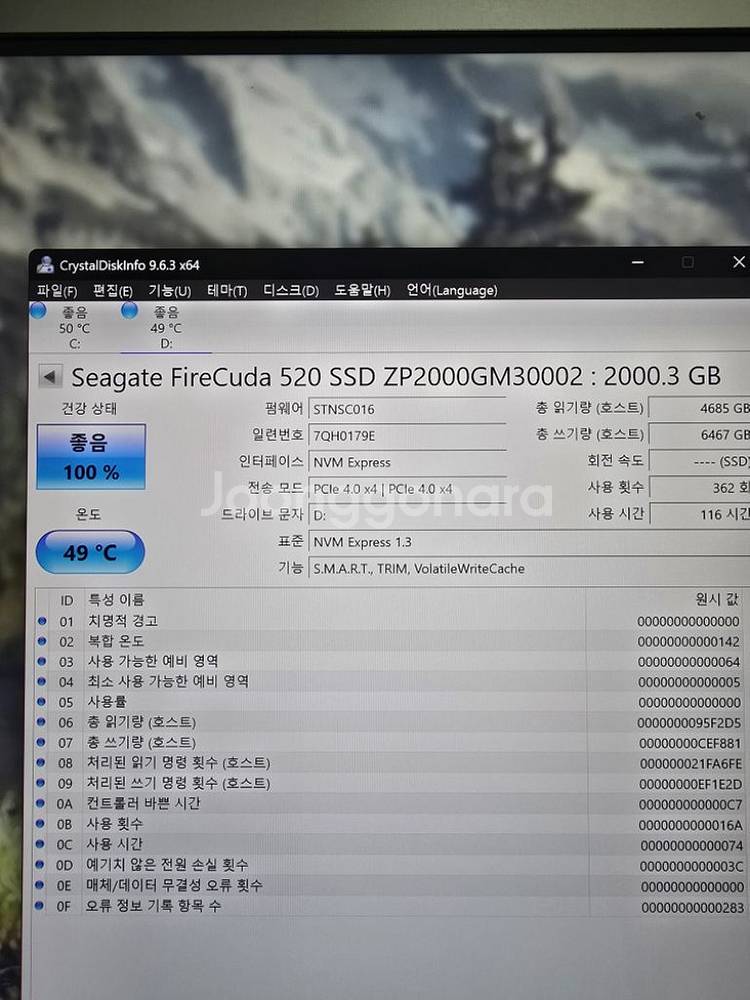Click the drive letter field D:

(x=408, y=515)
